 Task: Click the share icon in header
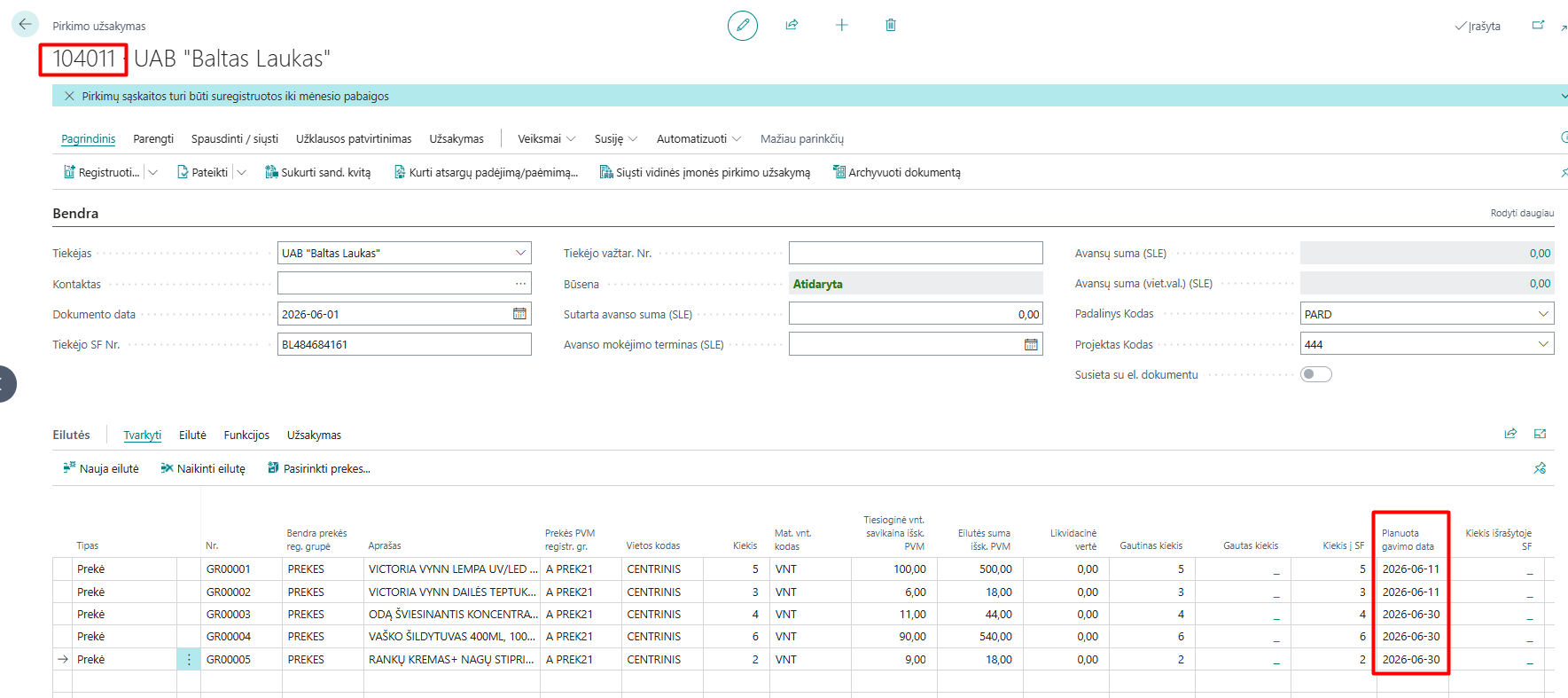(792, 25)
